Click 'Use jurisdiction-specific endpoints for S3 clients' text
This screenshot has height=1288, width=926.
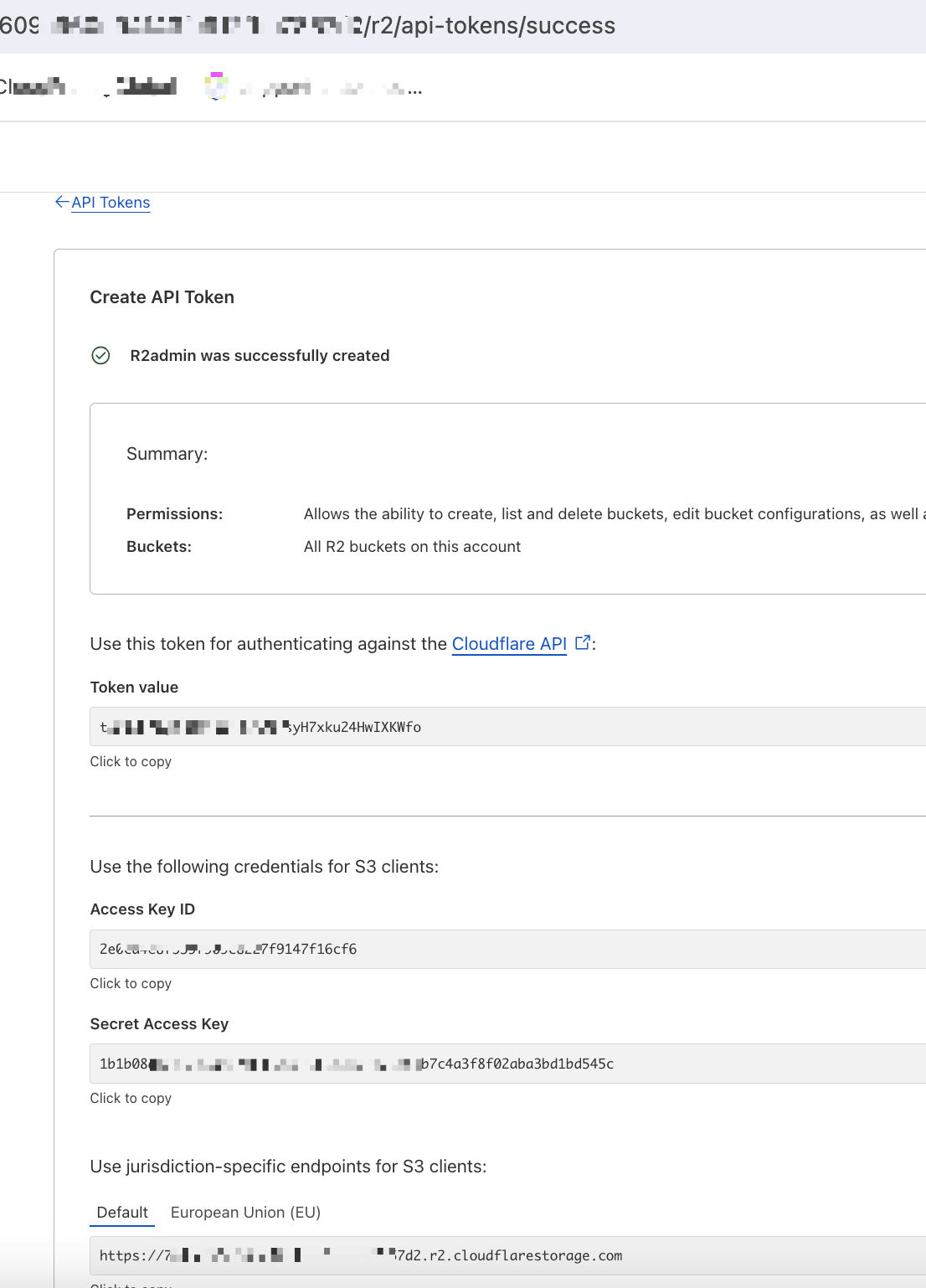(288, 1167)
